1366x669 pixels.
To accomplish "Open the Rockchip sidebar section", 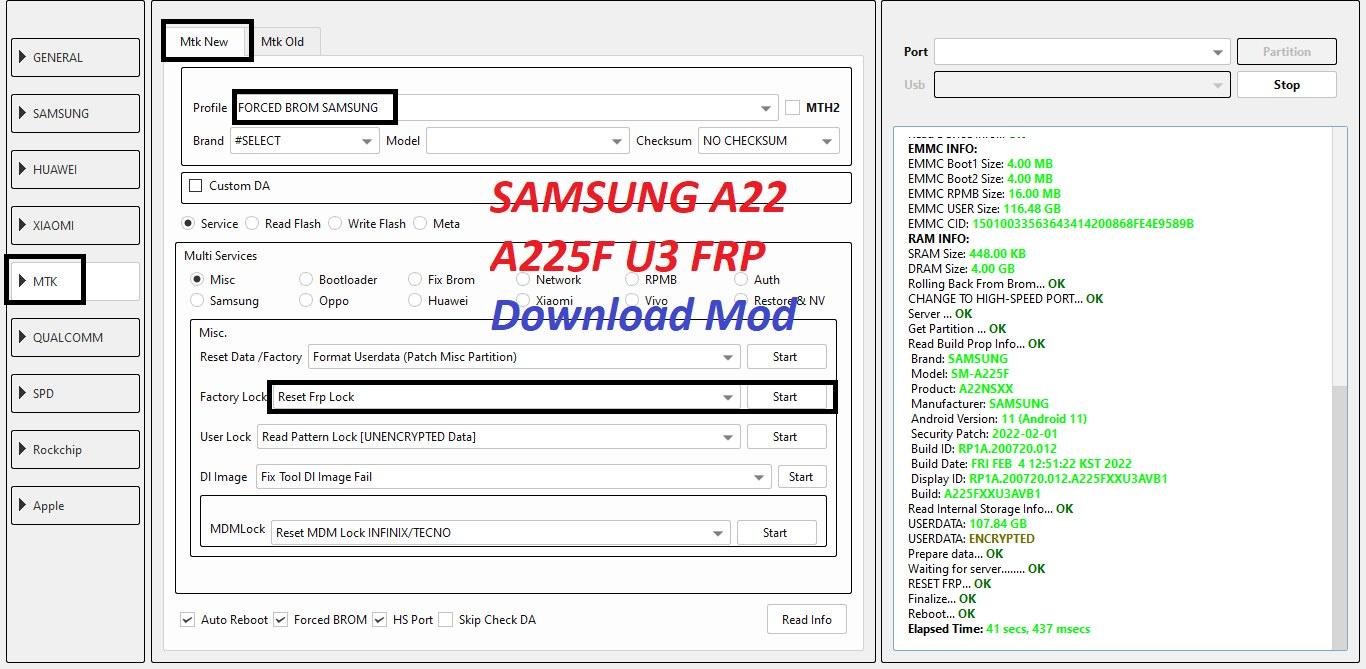I will coord(75,449).
